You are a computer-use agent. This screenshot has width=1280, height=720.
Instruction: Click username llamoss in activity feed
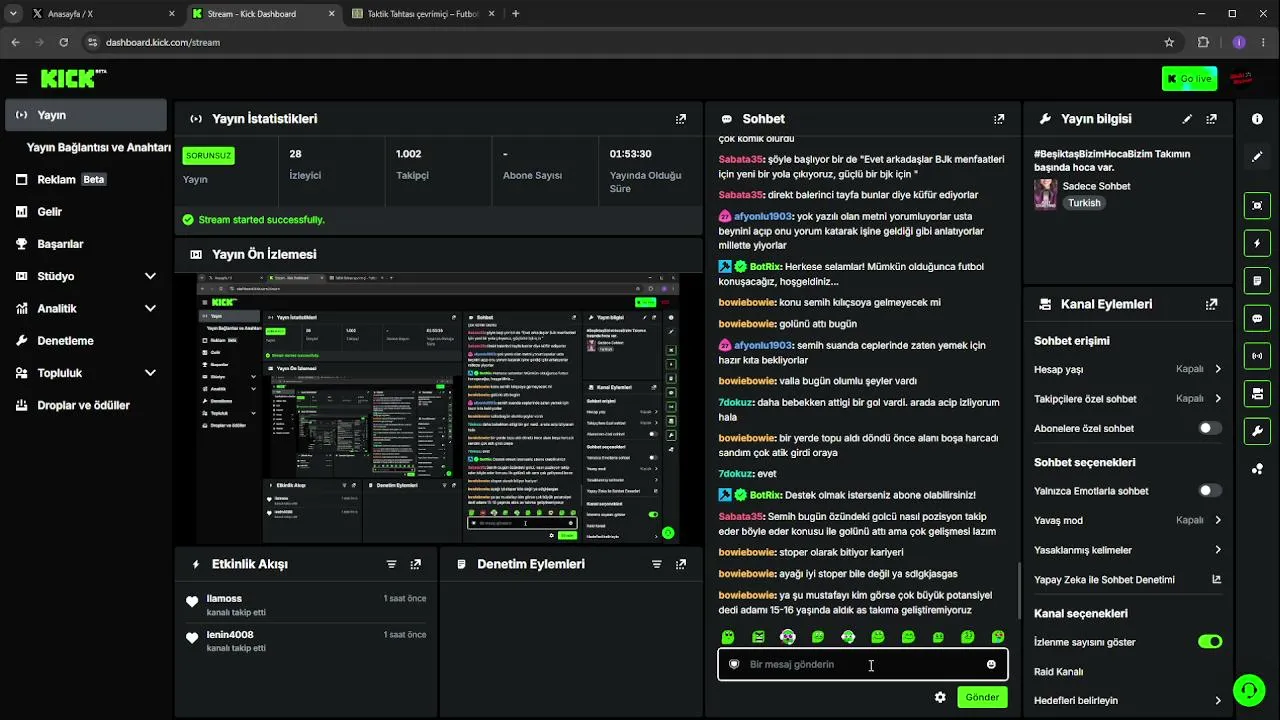coord(224,599)
